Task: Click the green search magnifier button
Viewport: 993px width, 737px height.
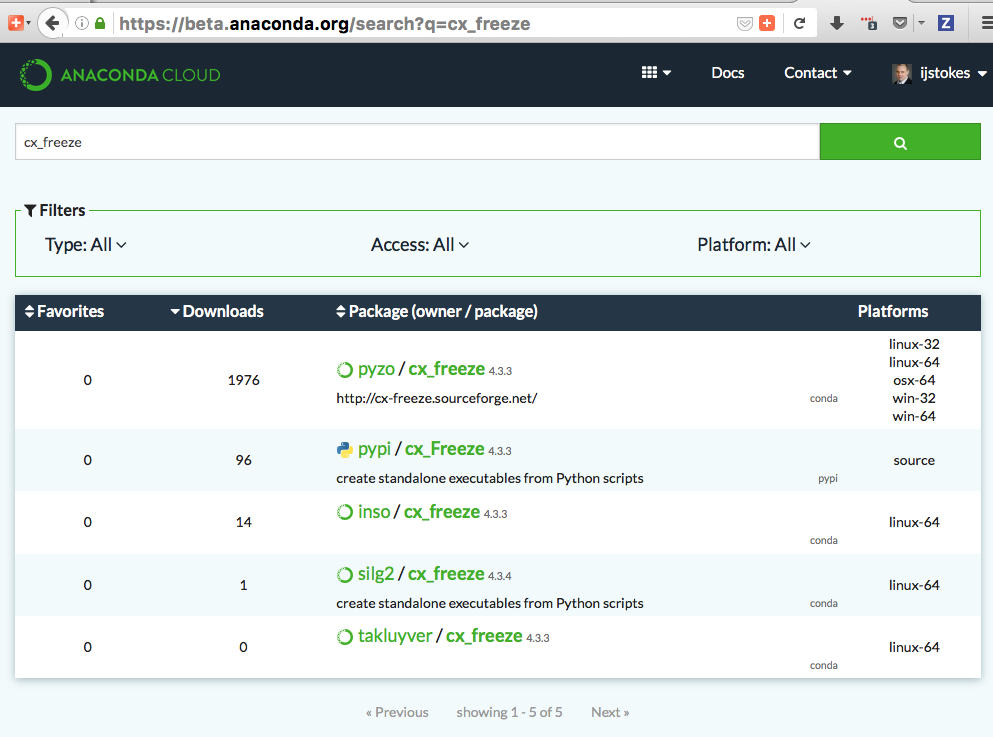Action: click(899, 141)
